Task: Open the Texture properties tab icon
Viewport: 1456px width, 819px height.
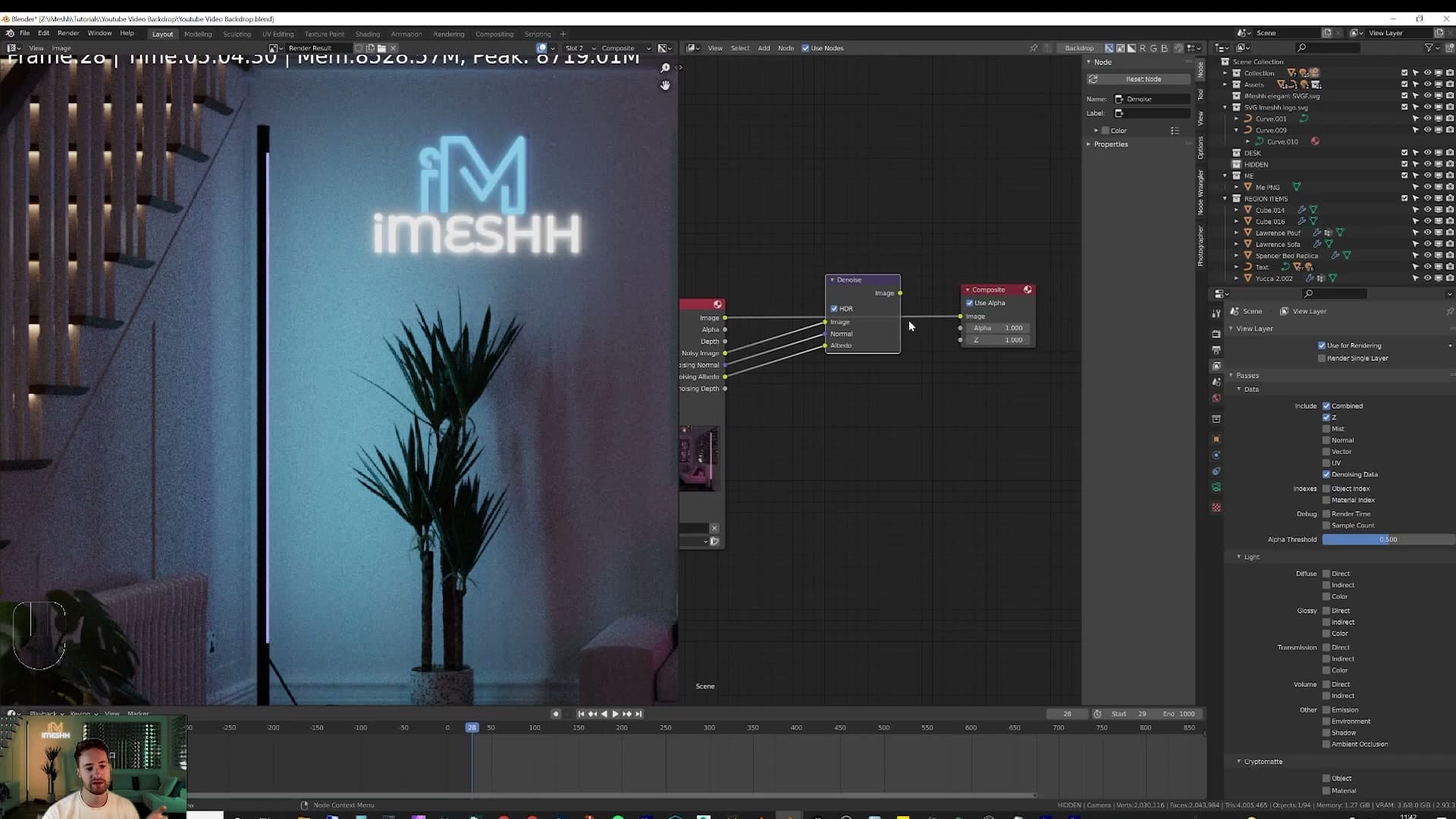Action: (x=1216, y=507)
